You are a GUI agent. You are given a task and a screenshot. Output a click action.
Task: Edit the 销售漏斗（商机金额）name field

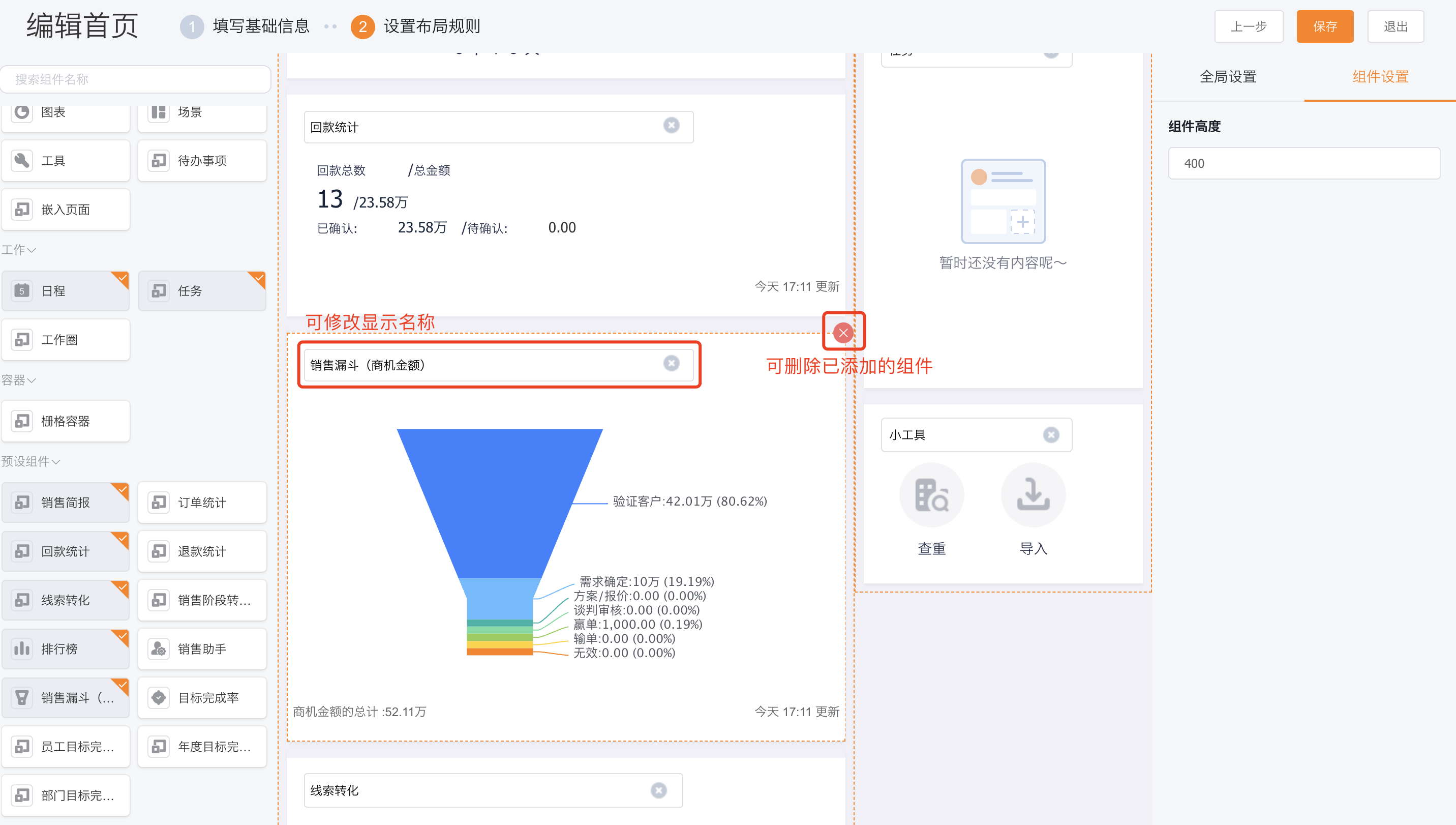coord(498,365)
